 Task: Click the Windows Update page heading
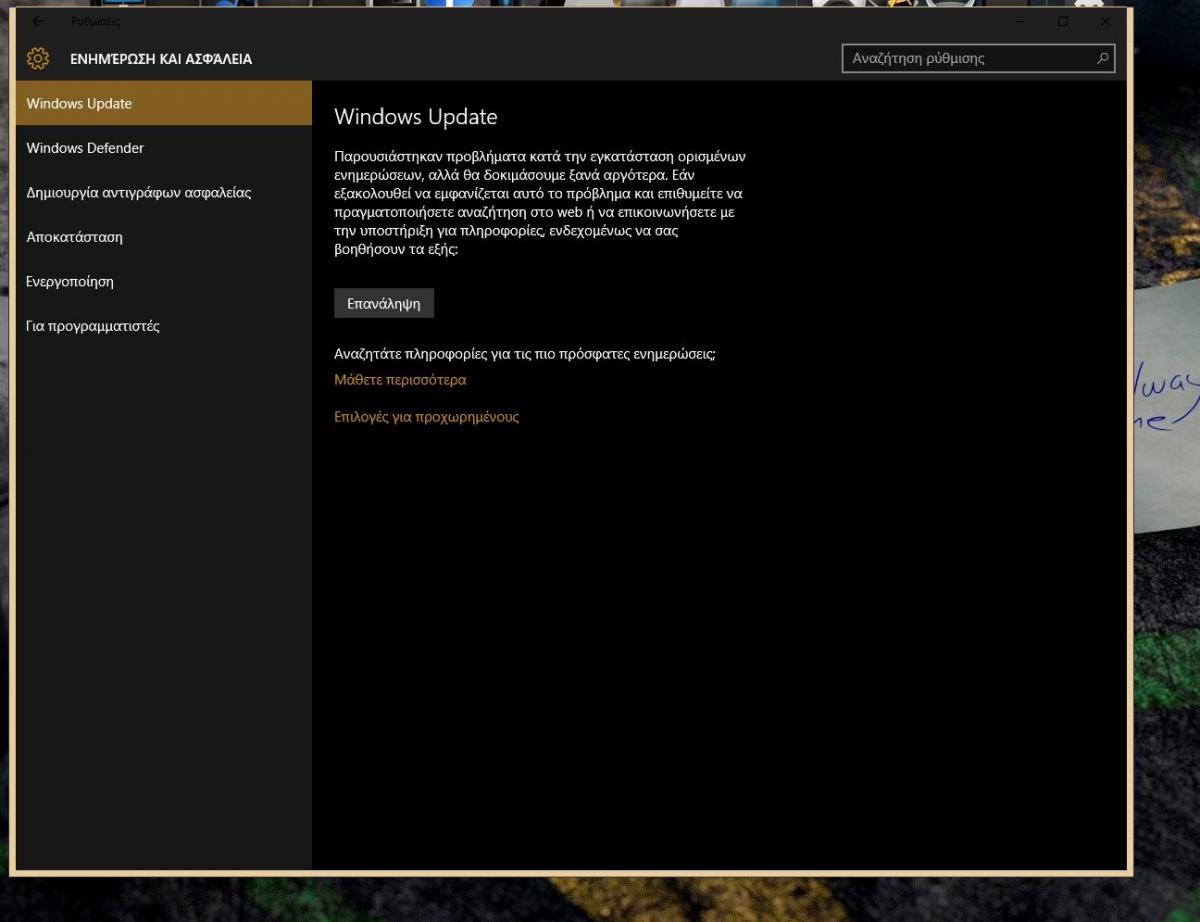[415, 117]
